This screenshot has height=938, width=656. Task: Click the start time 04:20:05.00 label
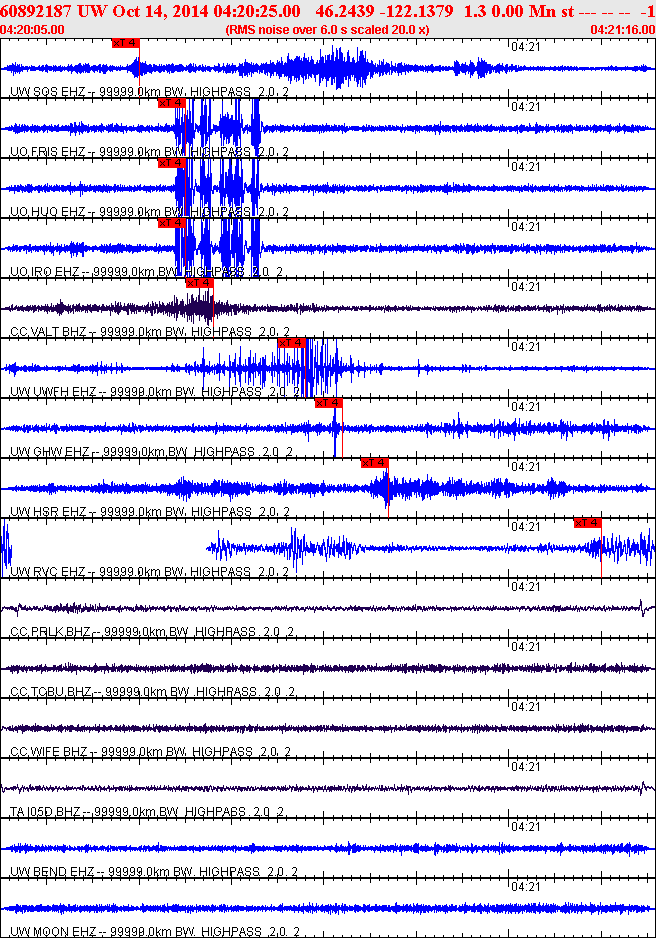point(33,30)
